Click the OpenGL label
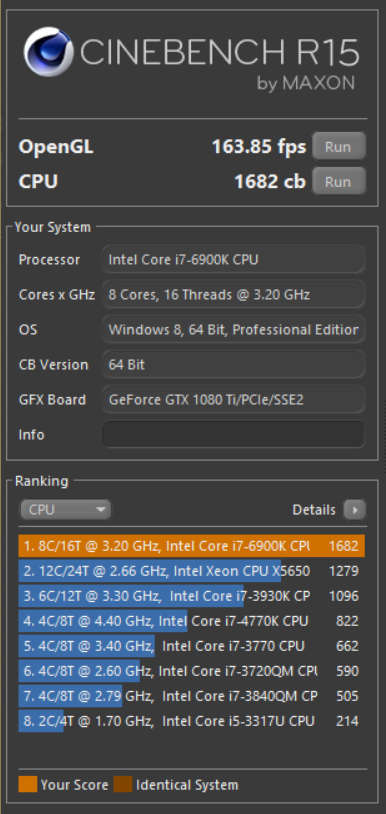Viewport: 386px width, 814px height. pos(56,147)
